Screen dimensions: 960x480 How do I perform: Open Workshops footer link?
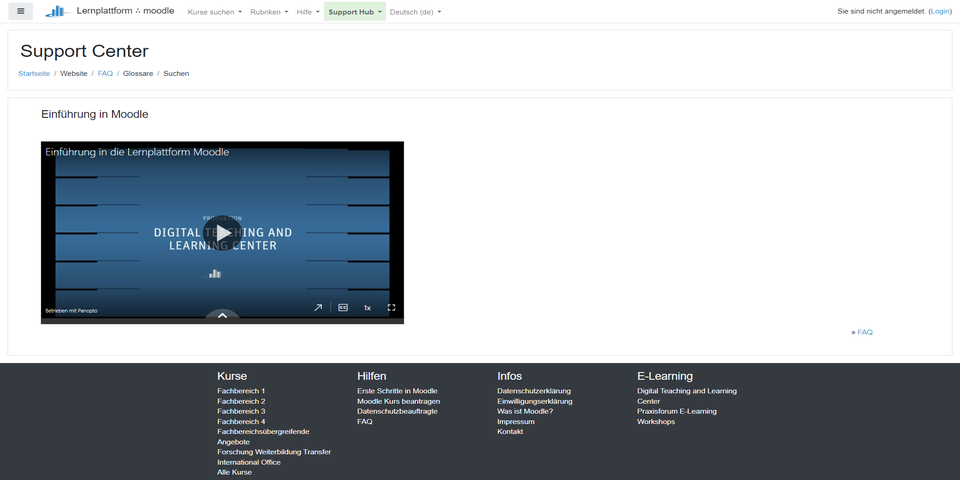click(x=656, y=422)
